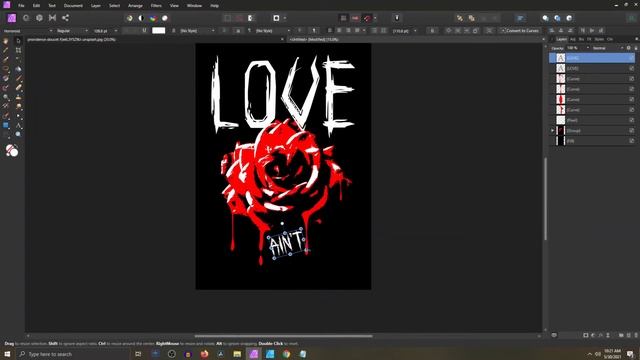Viewport: 640px width, 360px height.
Task: Open Chrome from the taskbar
Action: (286, 354)
